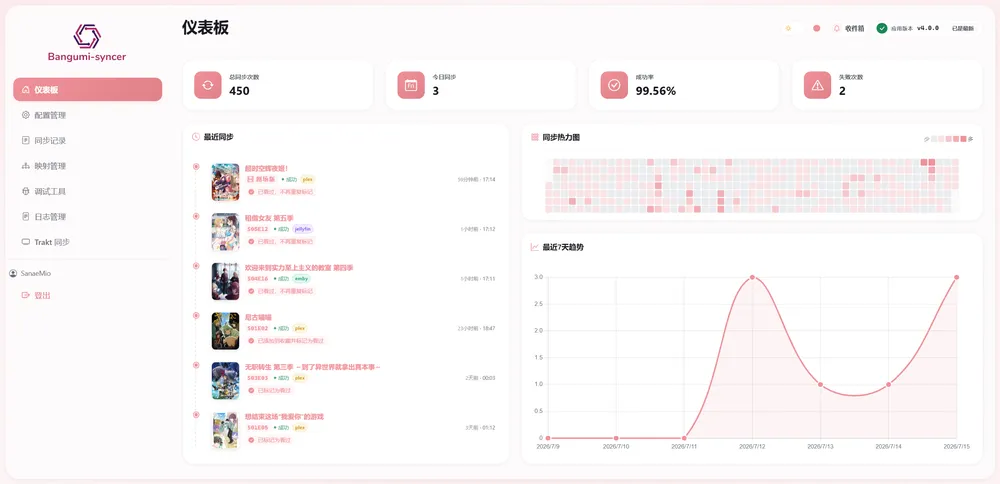Pick the pink theme color dot

(x=816, y=28)
